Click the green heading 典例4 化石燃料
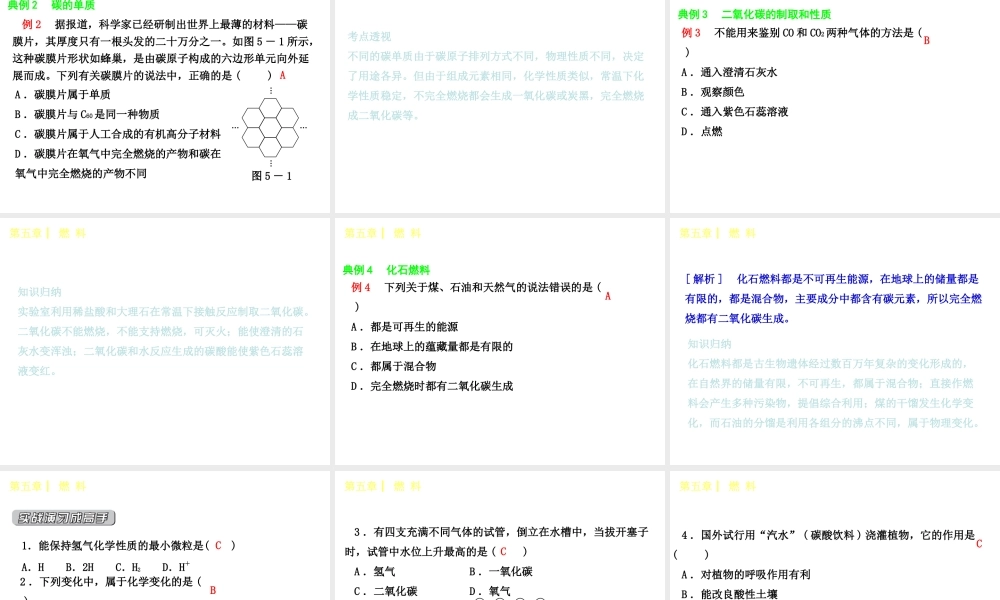Screen dimensions: 1000x600 pos(386,270)
